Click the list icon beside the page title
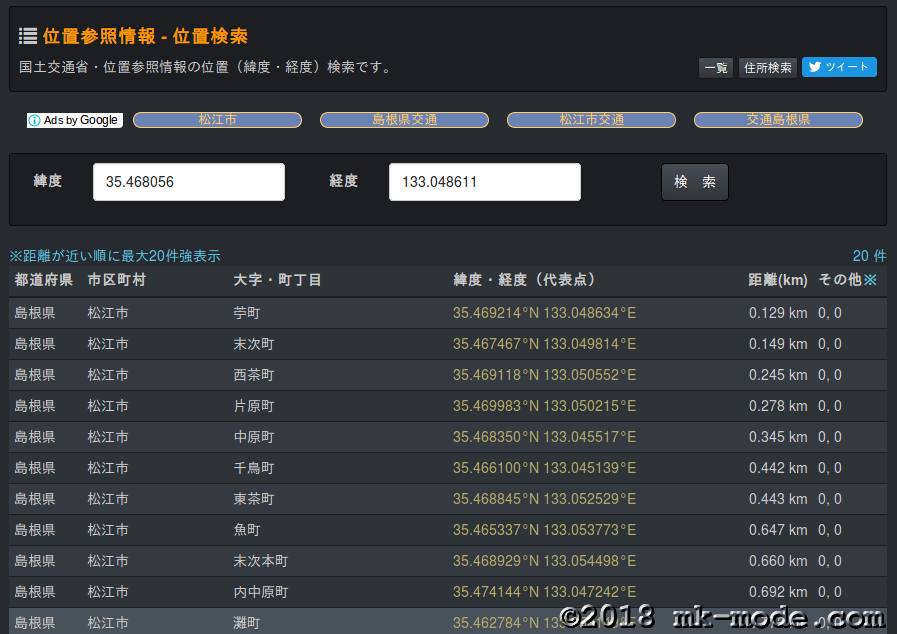 pyautogui.click(x=28, y=36)
